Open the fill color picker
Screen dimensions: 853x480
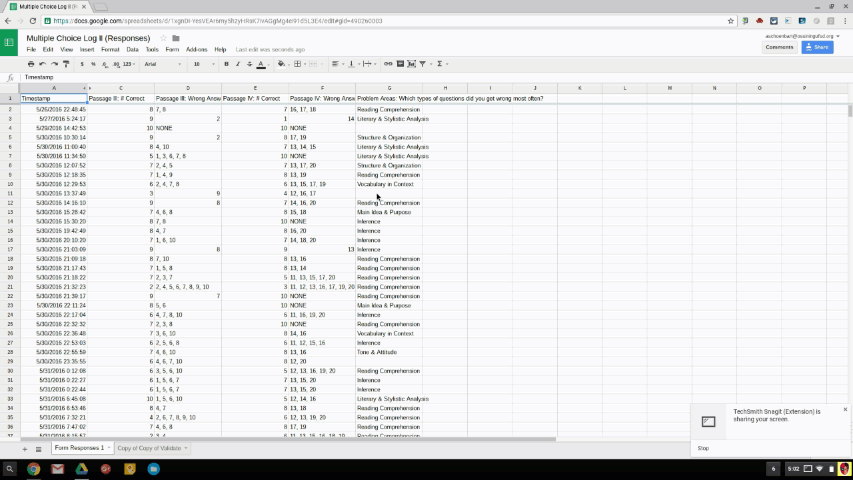coord(282,64)
